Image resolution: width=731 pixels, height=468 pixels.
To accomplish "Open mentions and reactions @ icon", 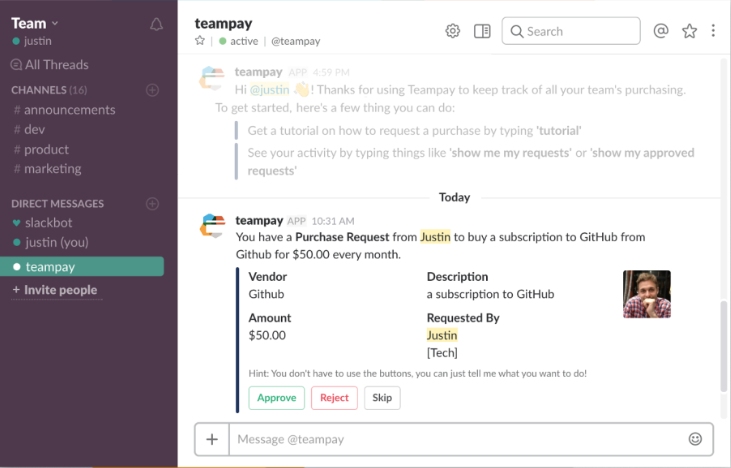I will [661, 31].
